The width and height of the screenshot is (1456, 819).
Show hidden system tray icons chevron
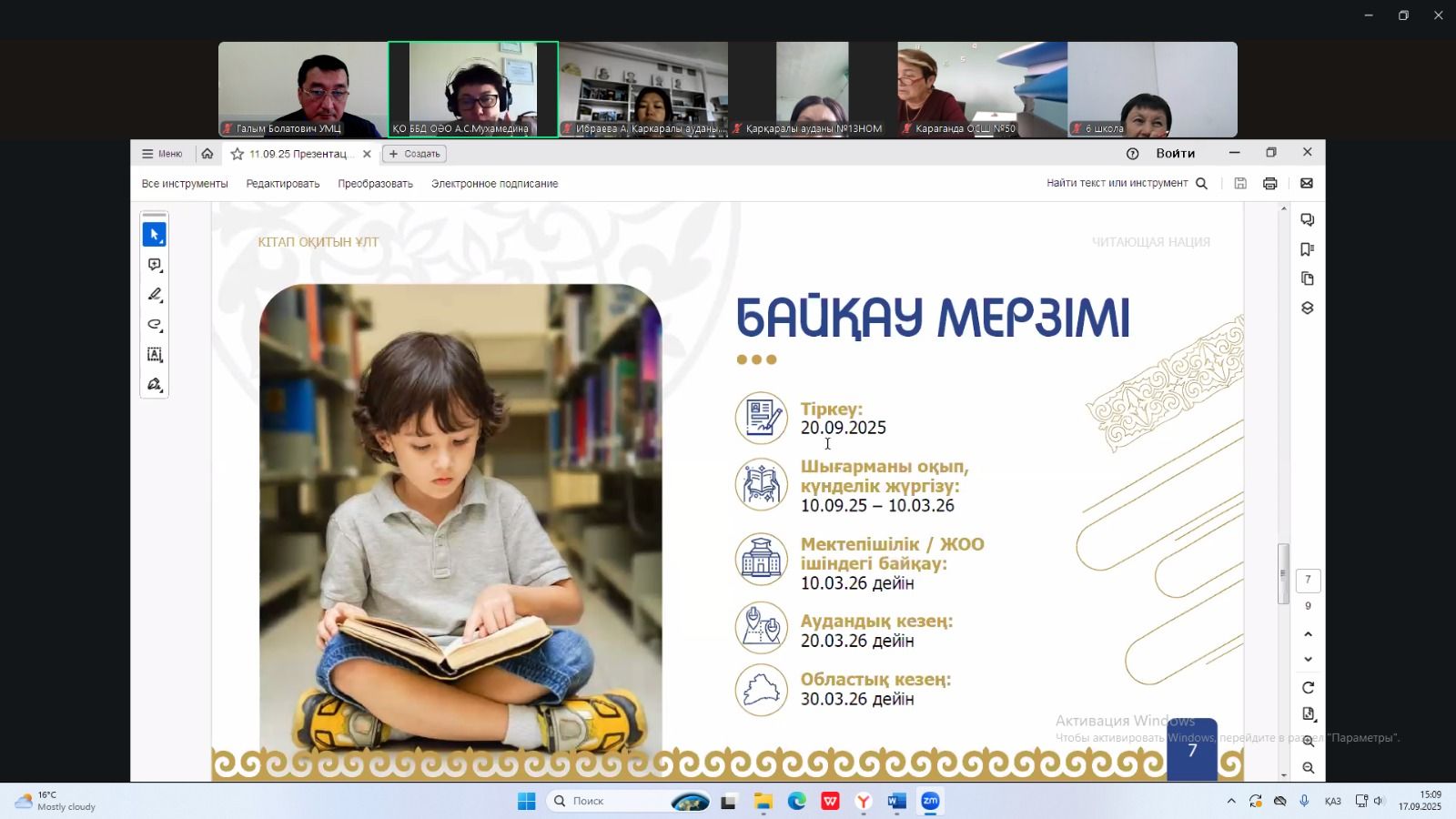(1231, 801)
